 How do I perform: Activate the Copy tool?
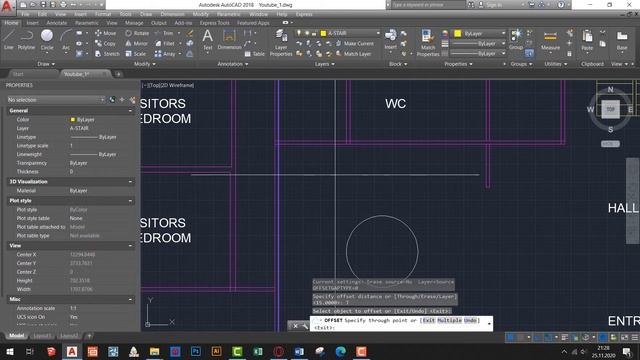pos(105,43)
